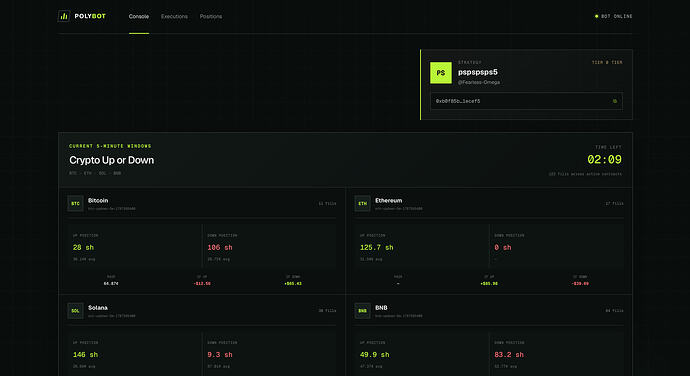Click the Tier badge in strategy card
690x376 pixels.
click(607, 63)
